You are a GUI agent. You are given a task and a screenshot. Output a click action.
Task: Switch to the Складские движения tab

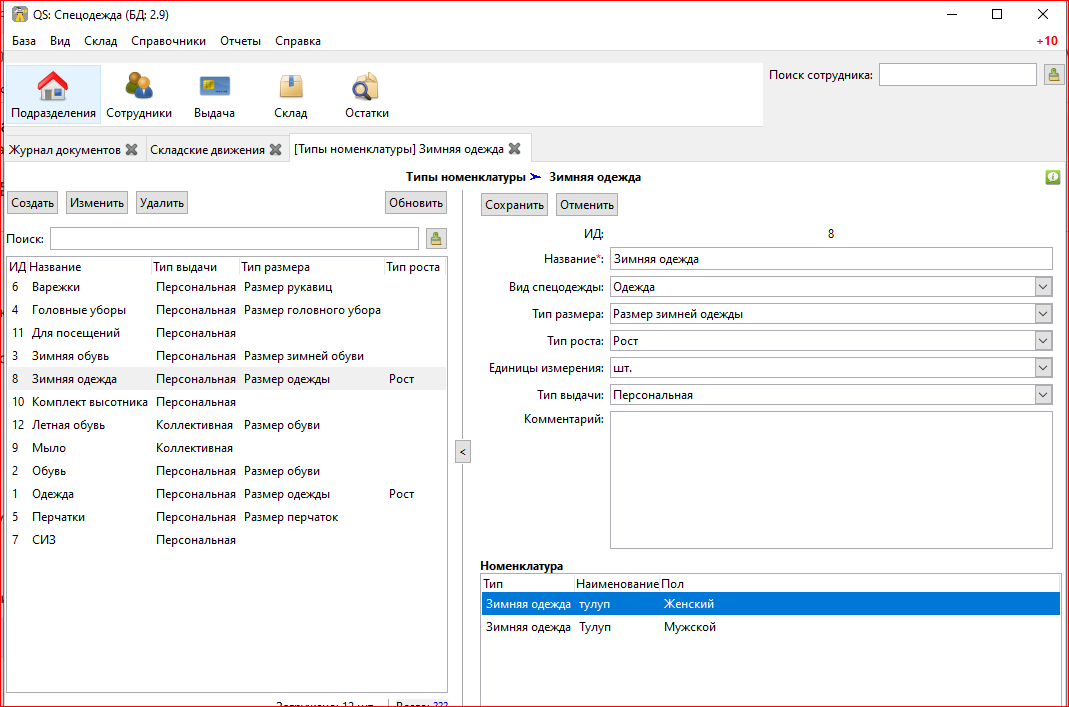point(207,150)
